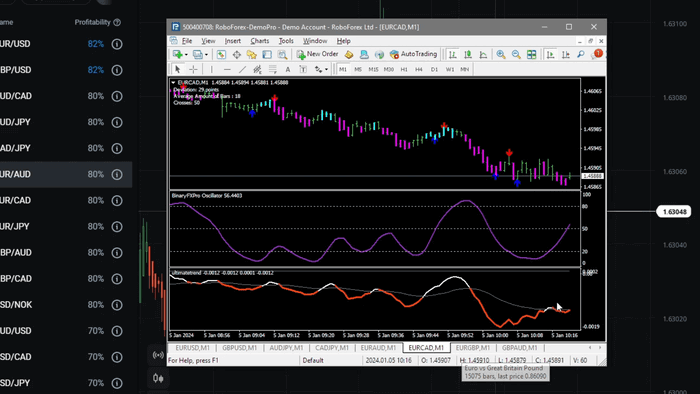
Task: Expand the arrows objects dropdown
Action: (x=326, y=70)
